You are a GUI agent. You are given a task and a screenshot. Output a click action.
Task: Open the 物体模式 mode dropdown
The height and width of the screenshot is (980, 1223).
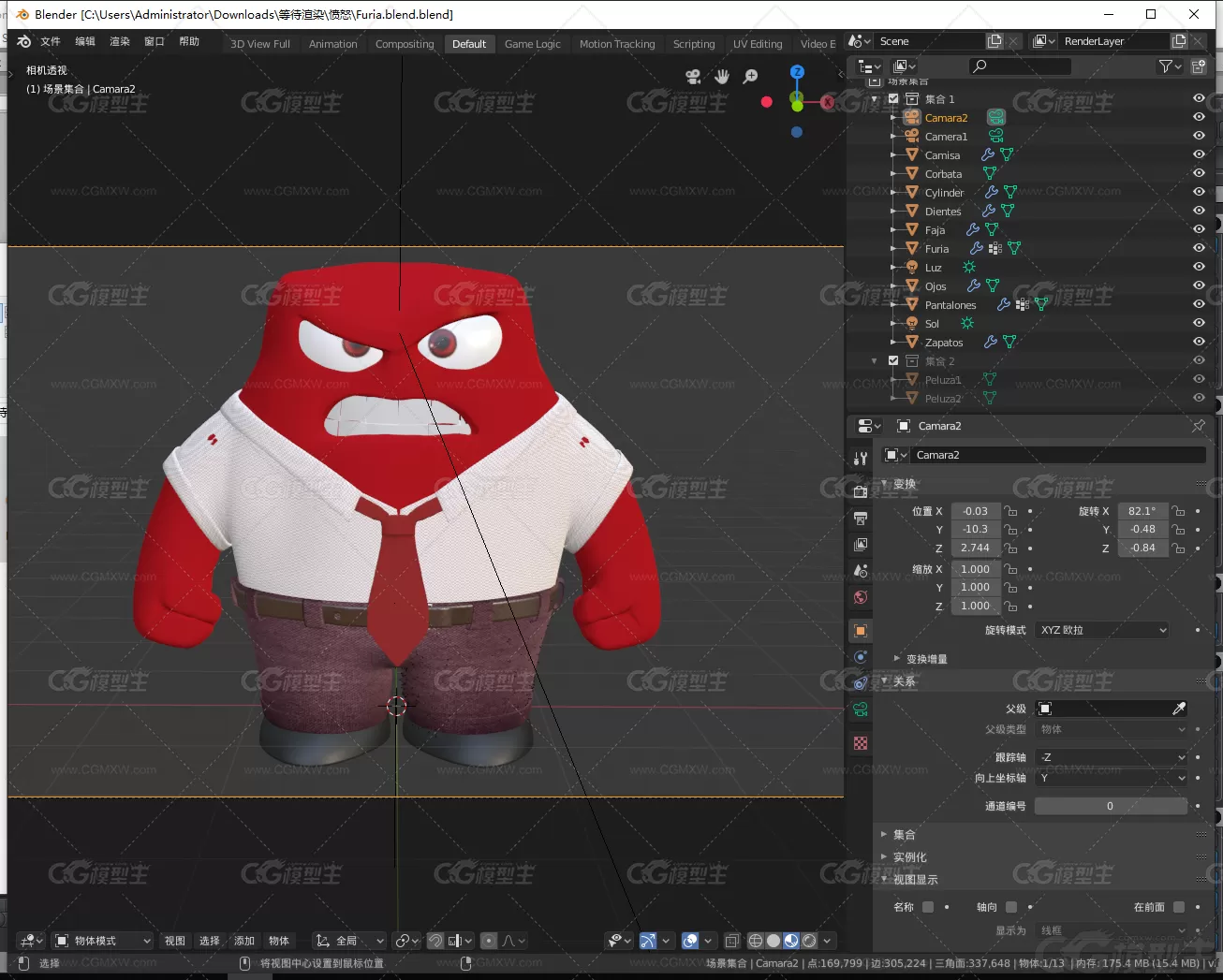103,941
